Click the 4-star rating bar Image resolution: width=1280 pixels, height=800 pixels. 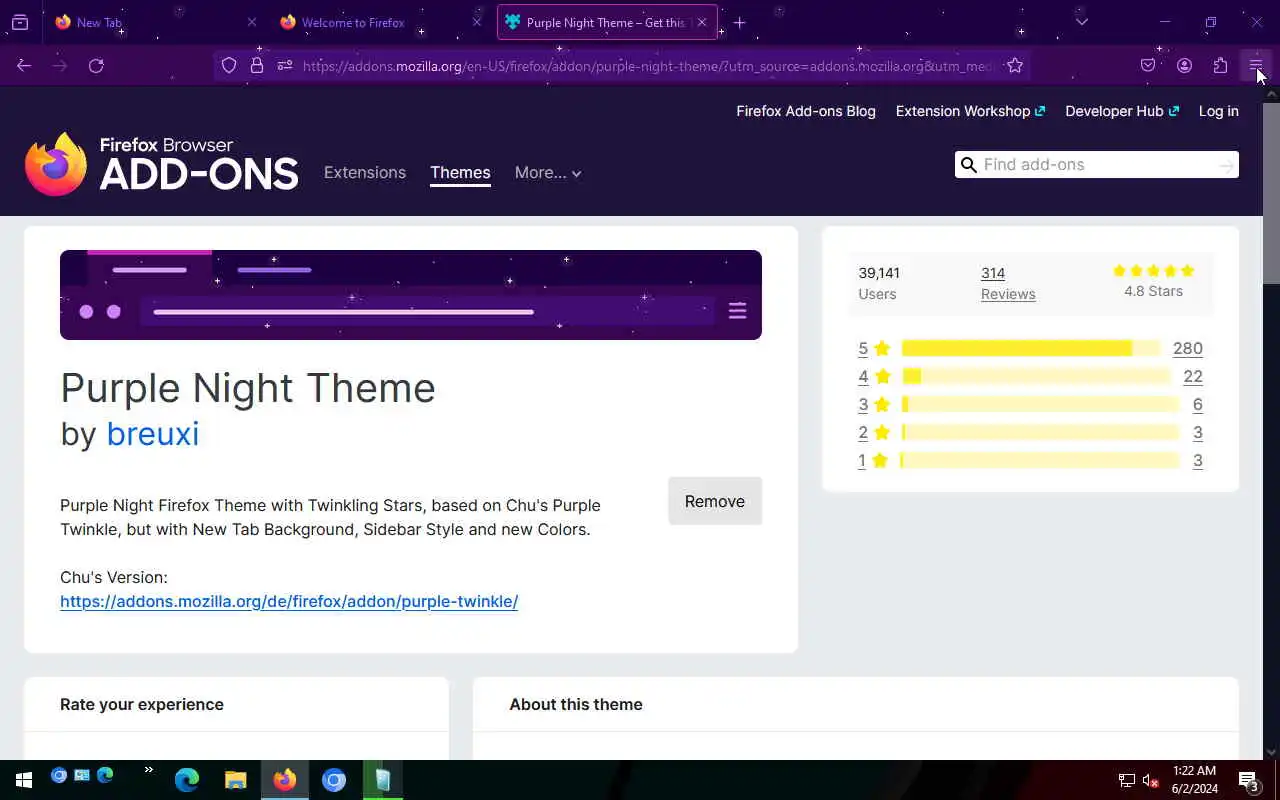click(x=1036, y=376)
